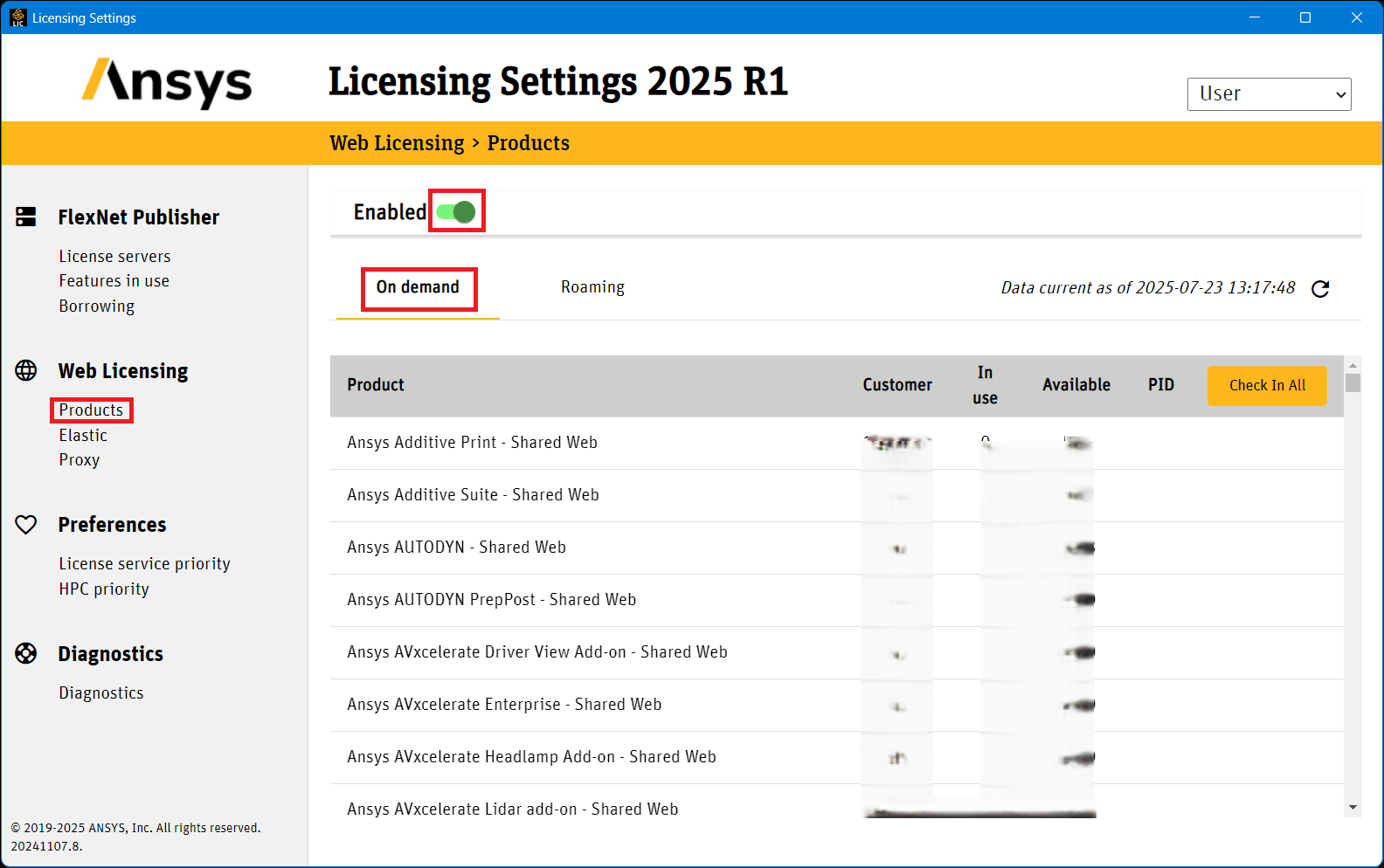Viewport: 1384px width, 868px height.
Task: Click the bold Diagnostics heading
Action: point(110,653)
